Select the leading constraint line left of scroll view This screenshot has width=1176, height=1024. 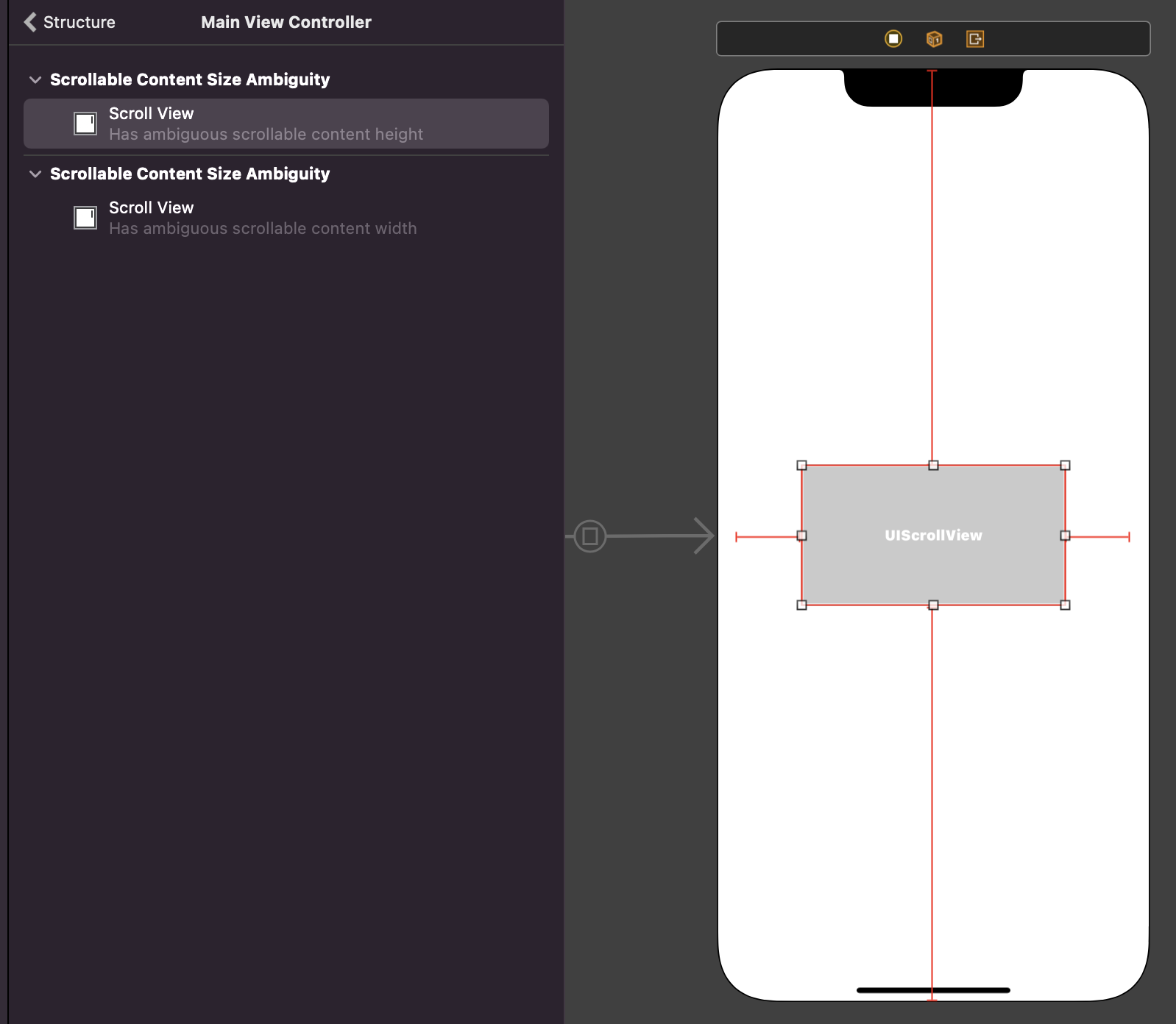(x=767, y=537)
